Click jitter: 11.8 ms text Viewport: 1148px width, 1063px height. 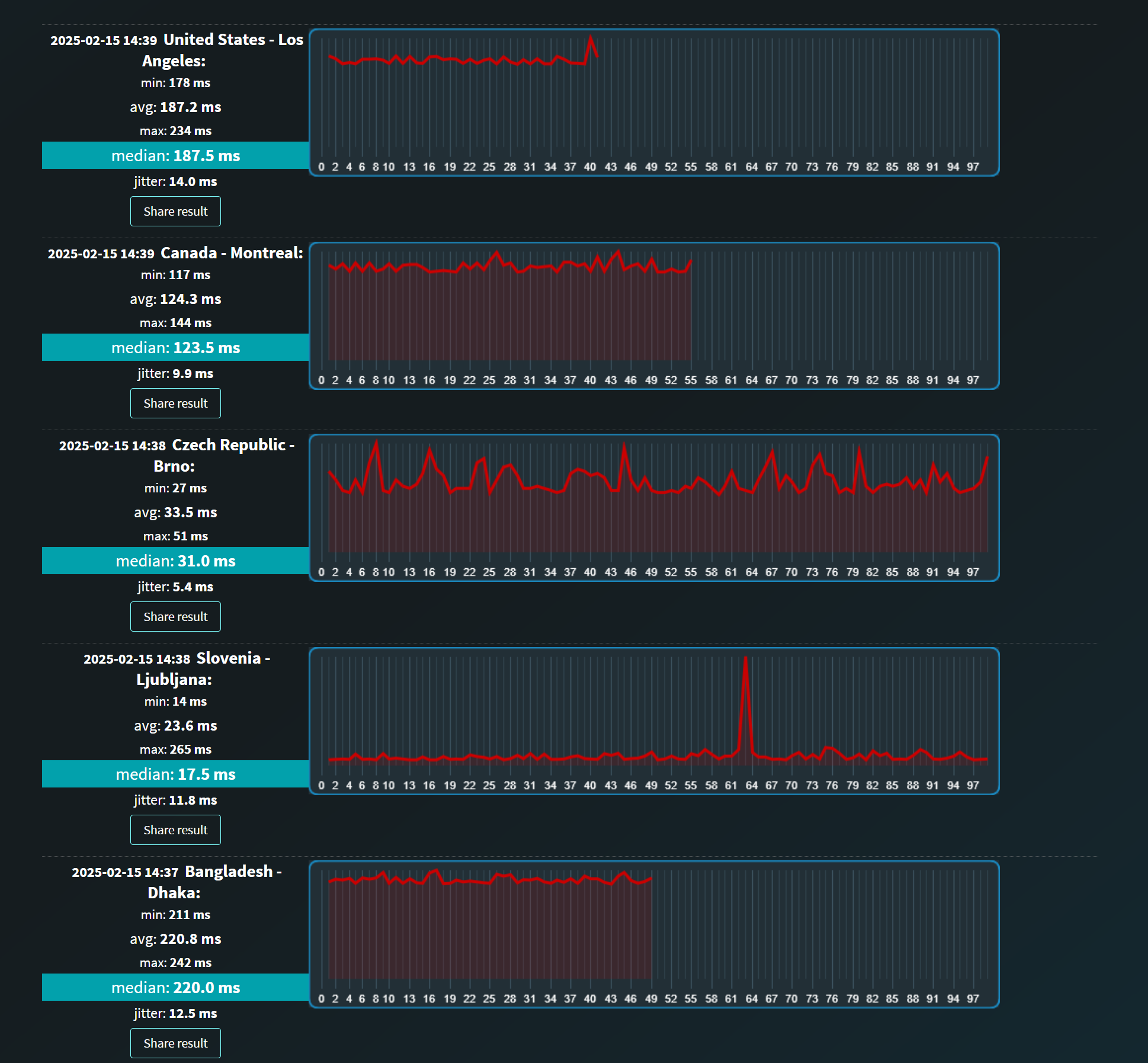(x=175, y=801)
